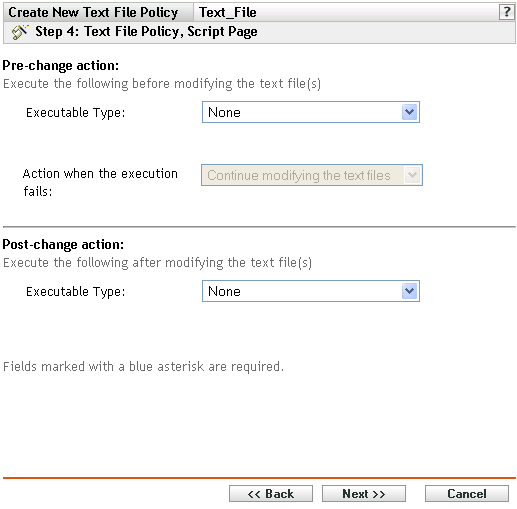Viewport: 517px width, 509px height.
Task: Click the 'Continue modifying the text files' field
Action: pyautogui.click(x=312, y=175)
